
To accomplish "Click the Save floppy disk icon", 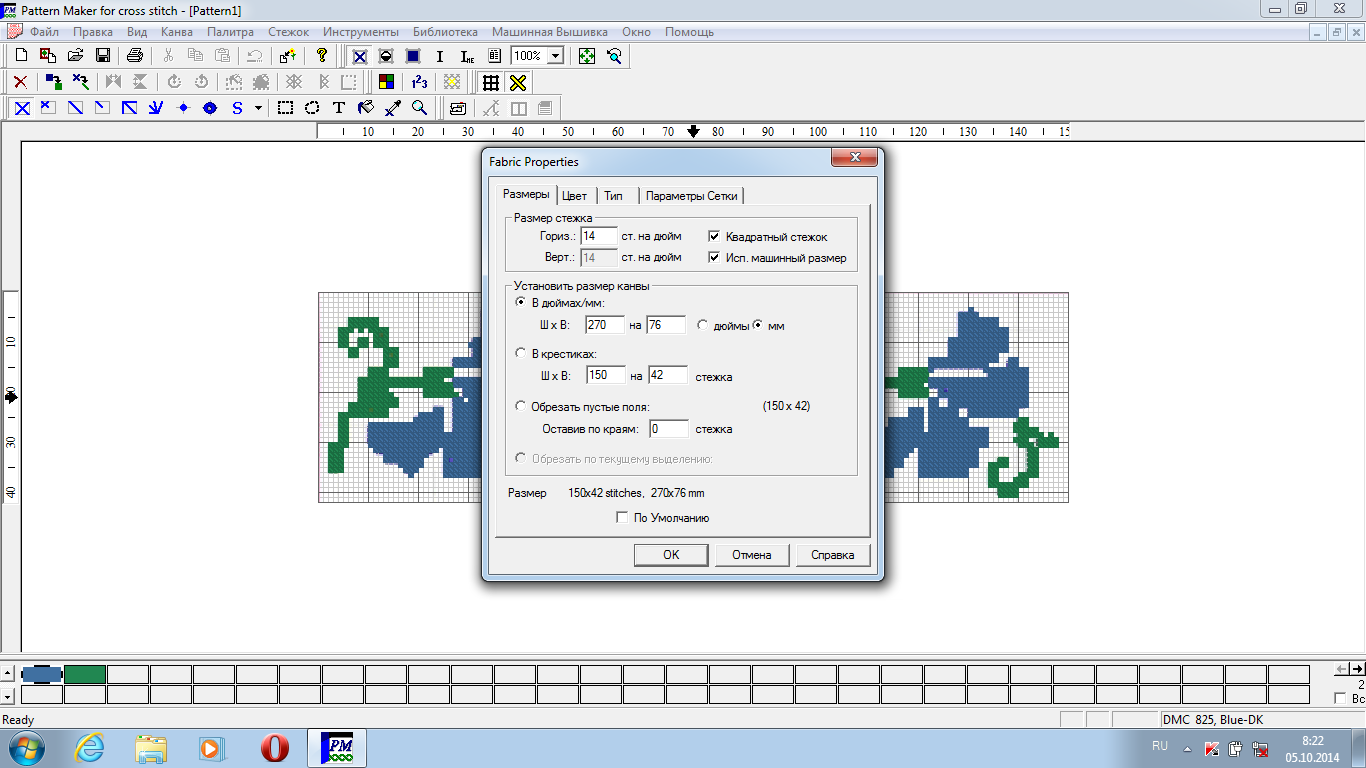I will click(102, 56).
